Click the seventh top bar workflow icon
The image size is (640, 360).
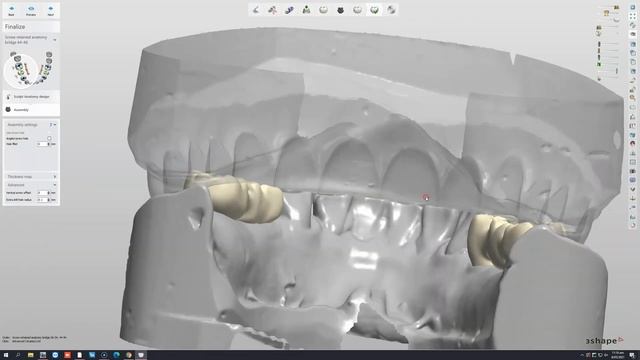point(357,10)
